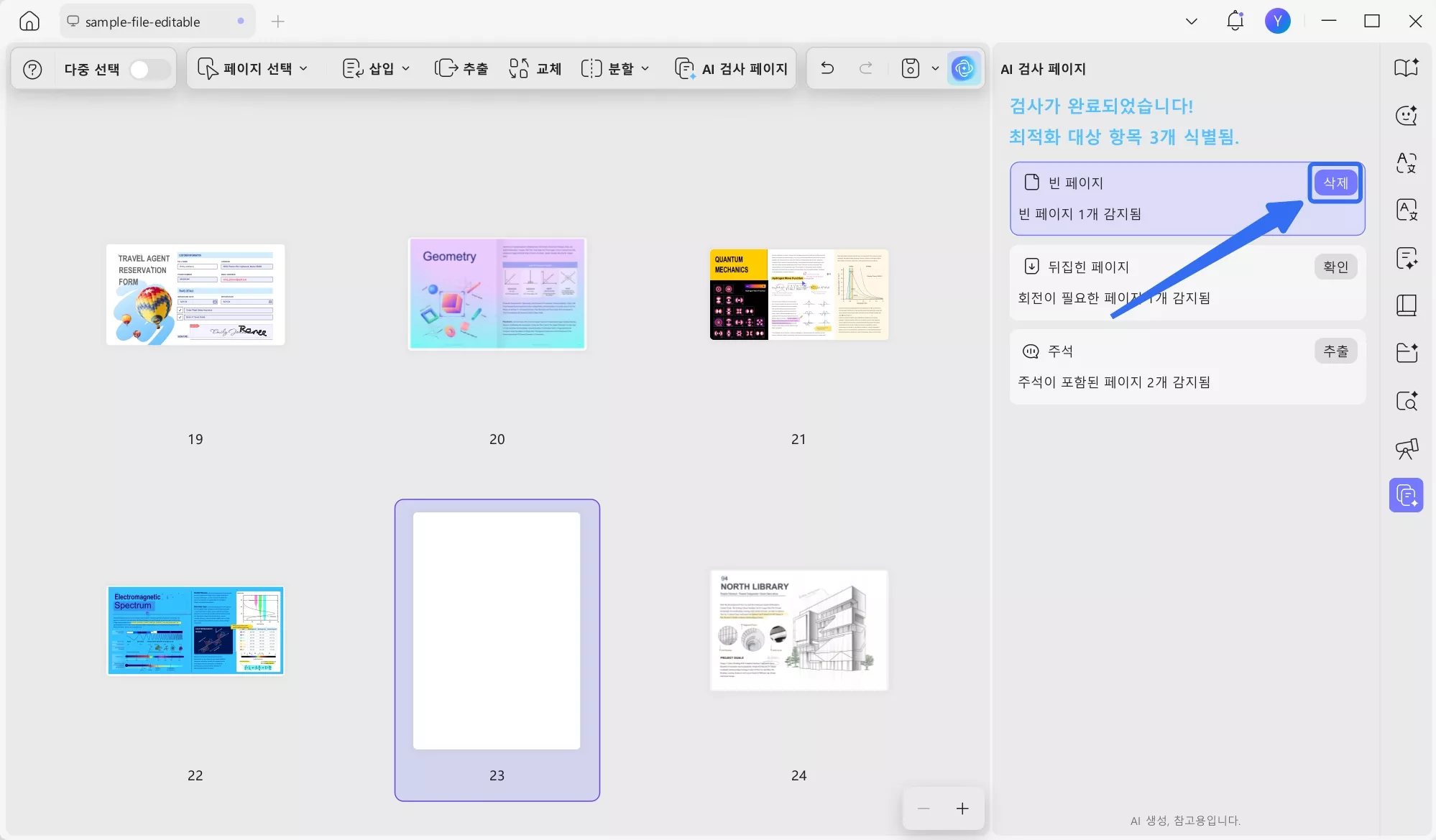Screen dimensions: 1436x840
Task: Open a new tab with the plus button
Action: (x=278, y=22)
